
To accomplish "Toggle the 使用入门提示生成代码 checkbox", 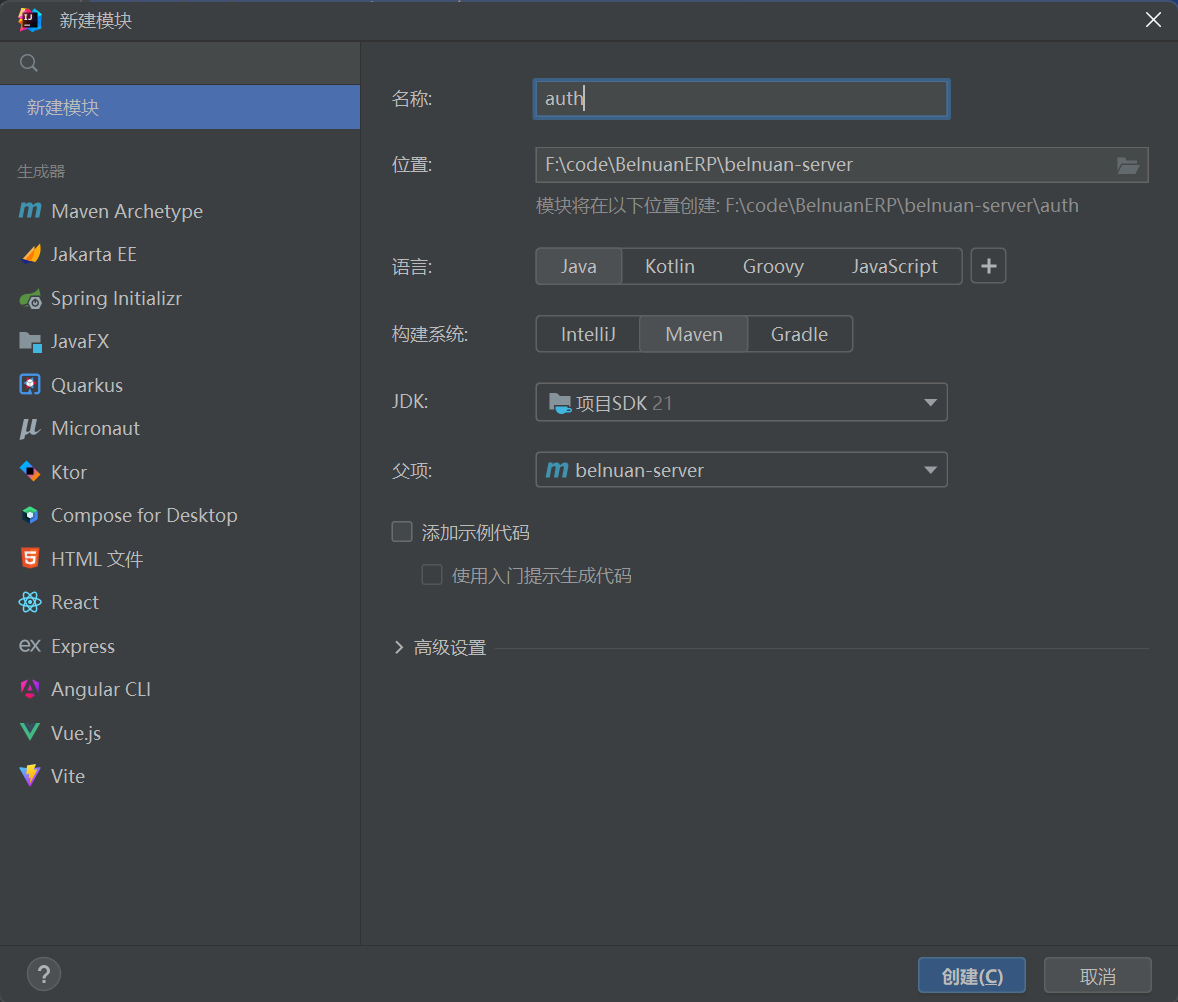I will click(432, 575).
